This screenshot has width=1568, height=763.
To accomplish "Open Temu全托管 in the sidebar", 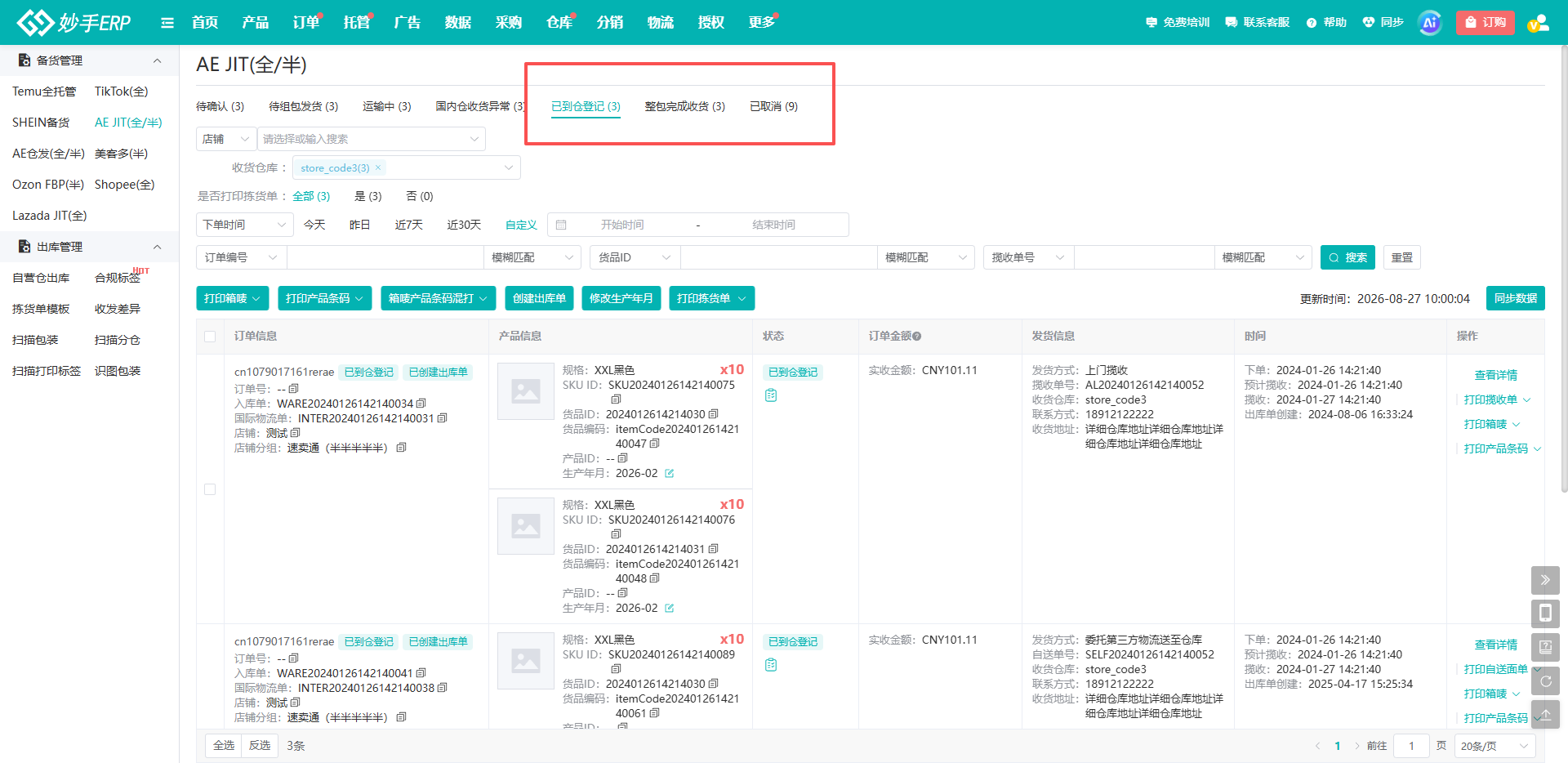I will click(x=44, y=91).
